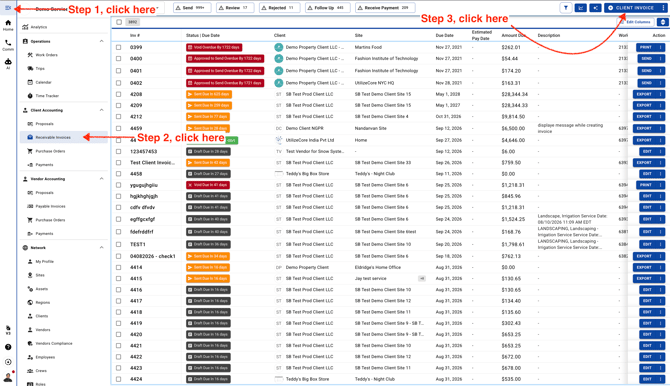The height and width of the screenshot is (386, 670).
Task: Open Payable Invoices under Vendor Accounting
Action: point(50,206)
